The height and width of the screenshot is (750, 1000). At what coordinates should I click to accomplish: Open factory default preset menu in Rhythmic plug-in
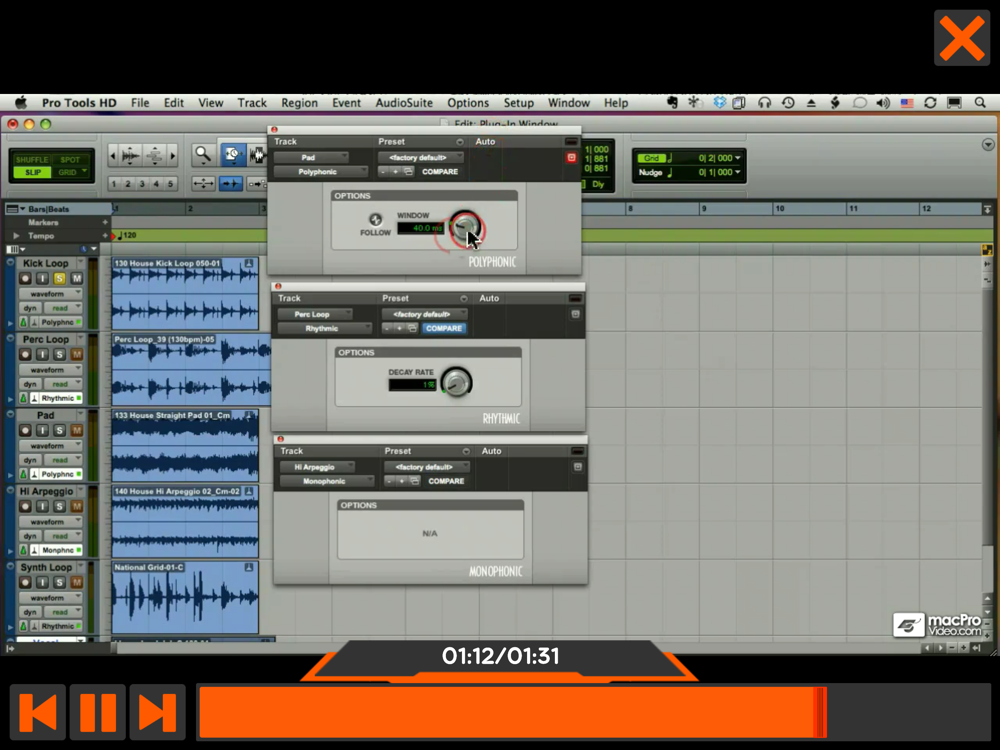pos(423,314)
